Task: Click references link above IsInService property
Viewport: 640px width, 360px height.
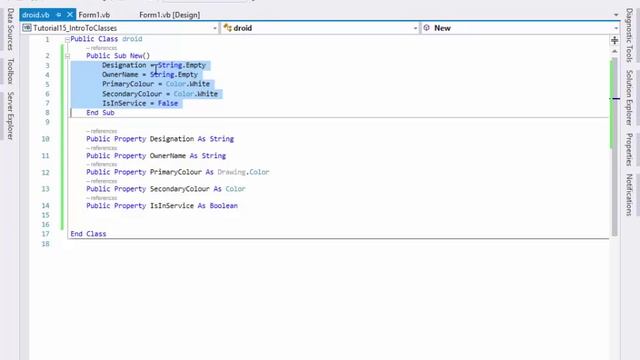Action: point(102,198)
